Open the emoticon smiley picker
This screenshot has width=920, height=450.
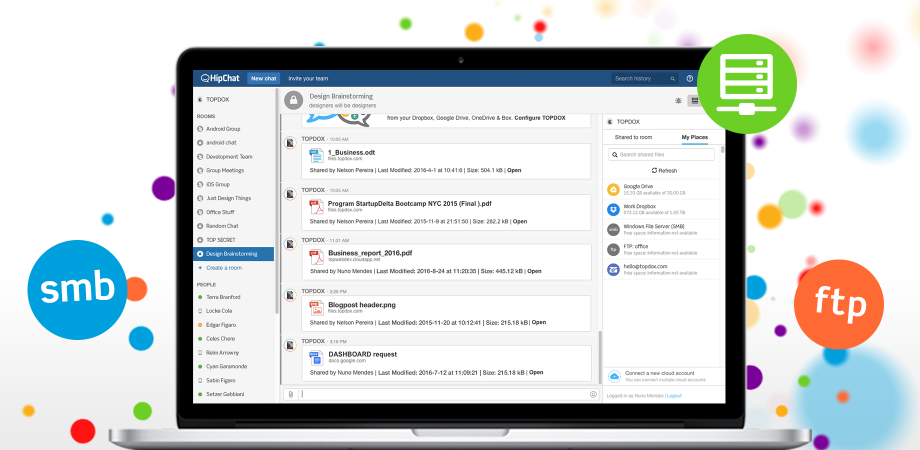click(593, 395)
